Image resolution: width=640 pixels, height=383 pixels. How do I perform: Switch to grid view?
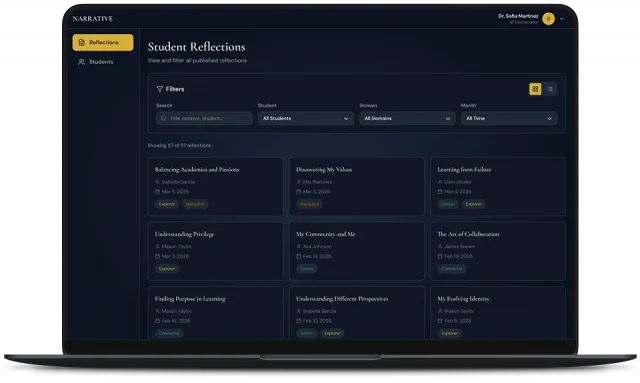pyautogui.click(x=535, y=89)
